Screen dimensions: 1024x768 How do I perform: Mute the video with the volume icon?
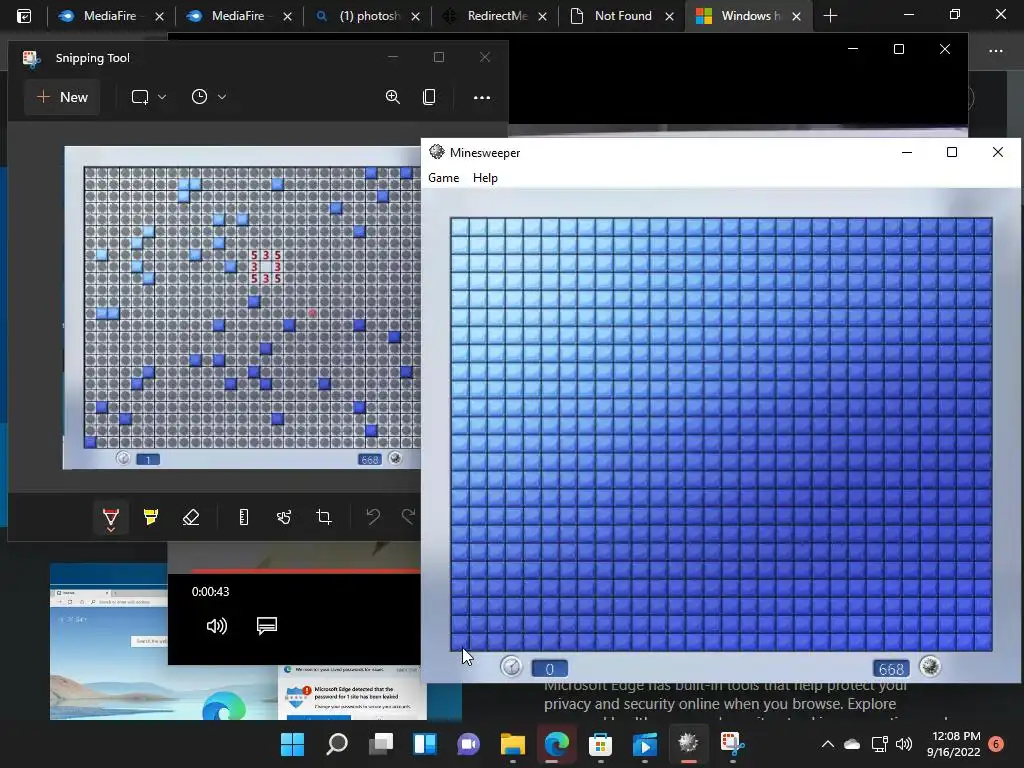point(216,626)
